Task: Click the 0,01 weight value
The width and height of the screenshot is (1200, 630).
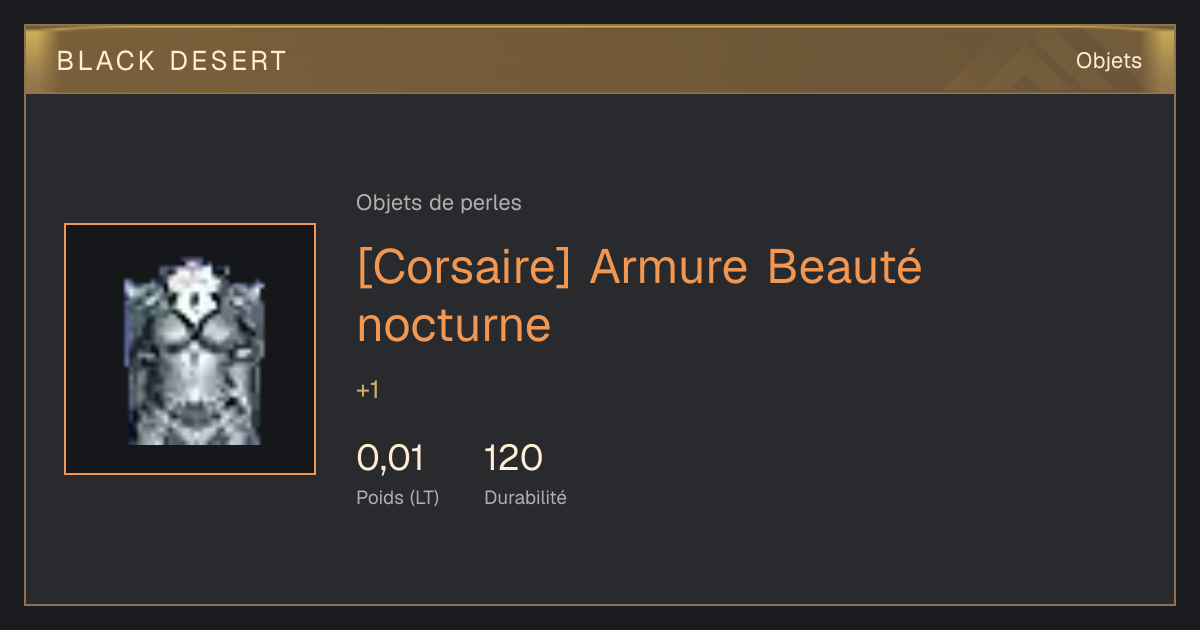Action: (x=390, y=458)
